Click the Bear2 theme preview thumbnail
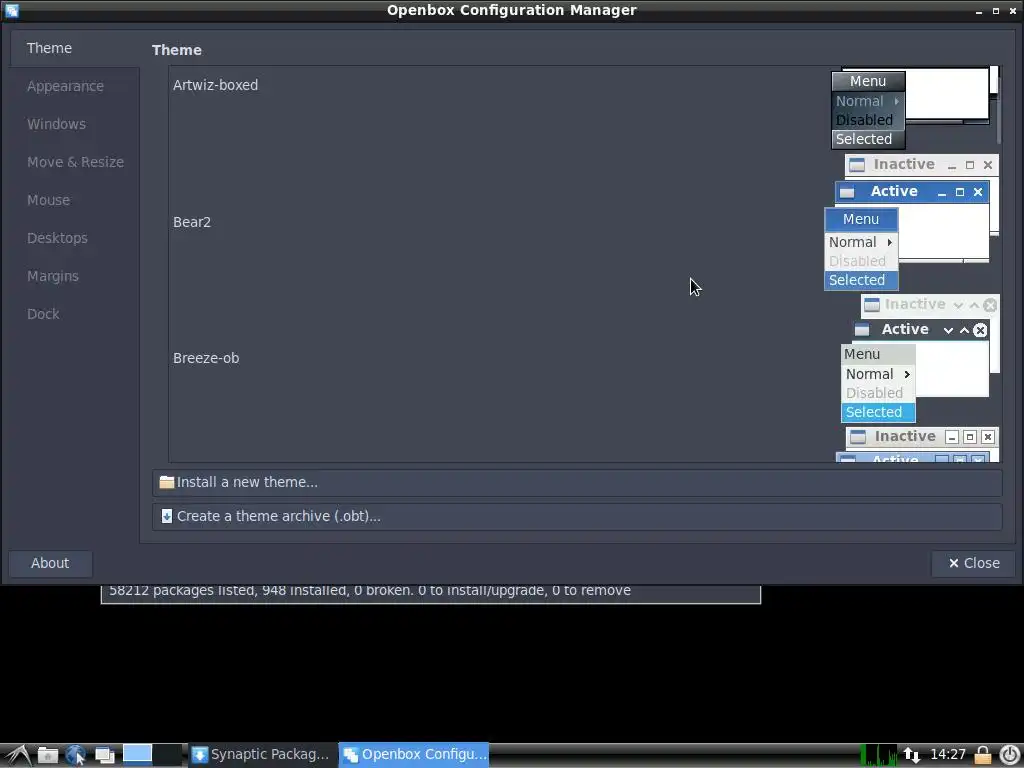The width and height of the screenshot is (1024, 768). [x=912, y=222]
